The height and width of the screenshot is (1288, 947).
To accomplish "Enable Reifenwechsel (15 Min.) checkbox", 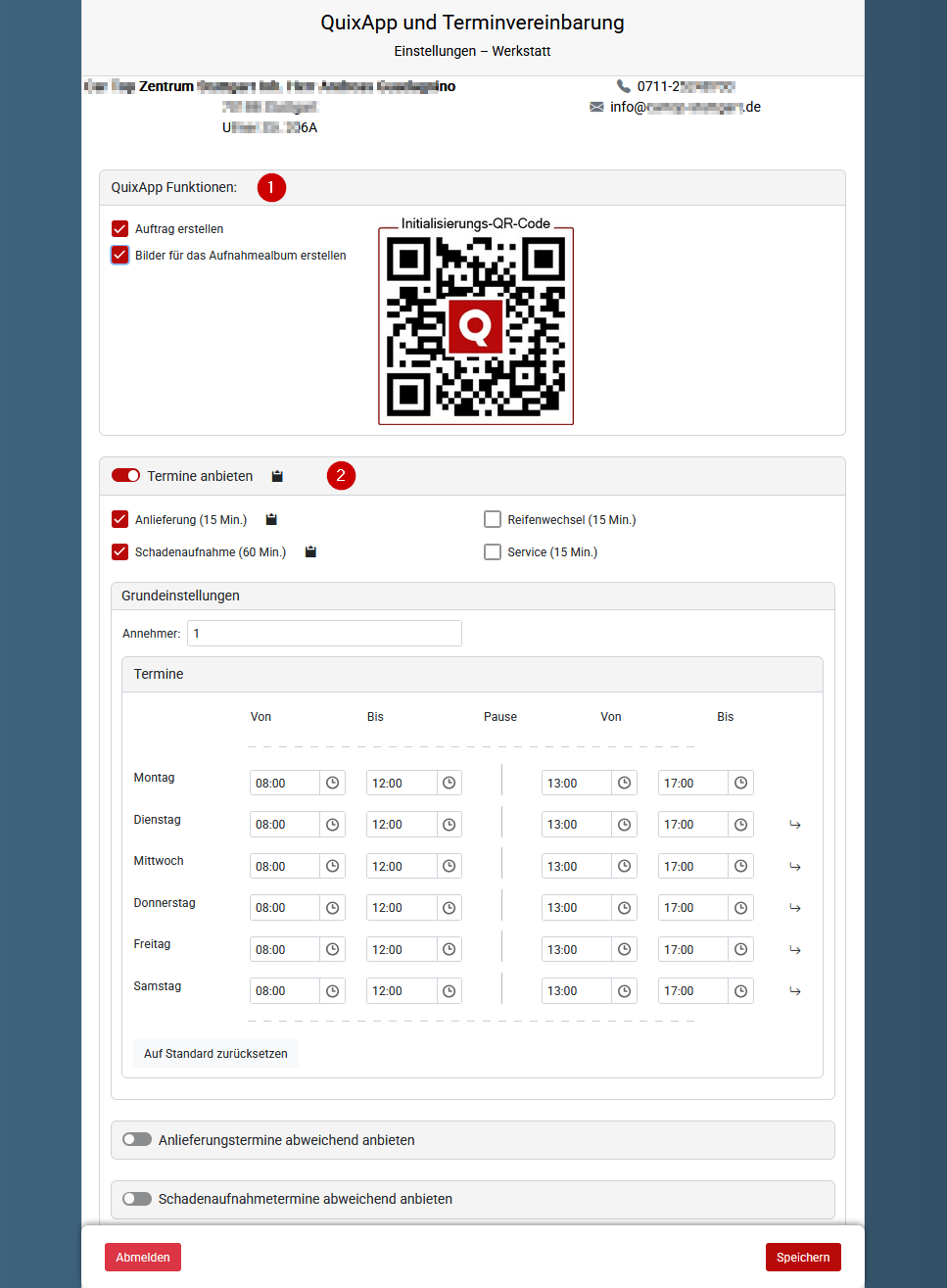I will click(493, 519).
